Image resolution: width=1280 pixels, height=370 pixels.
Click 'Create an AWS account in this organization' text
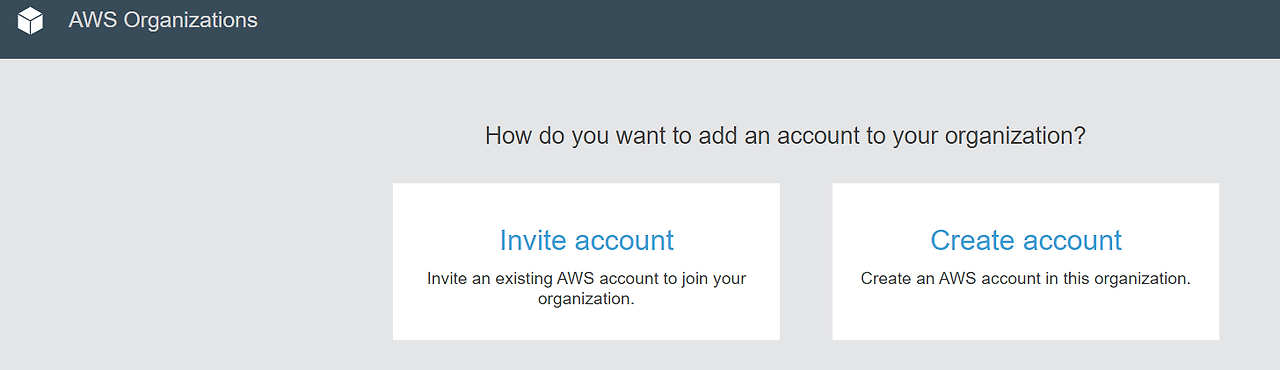(x=1026, y=279)
